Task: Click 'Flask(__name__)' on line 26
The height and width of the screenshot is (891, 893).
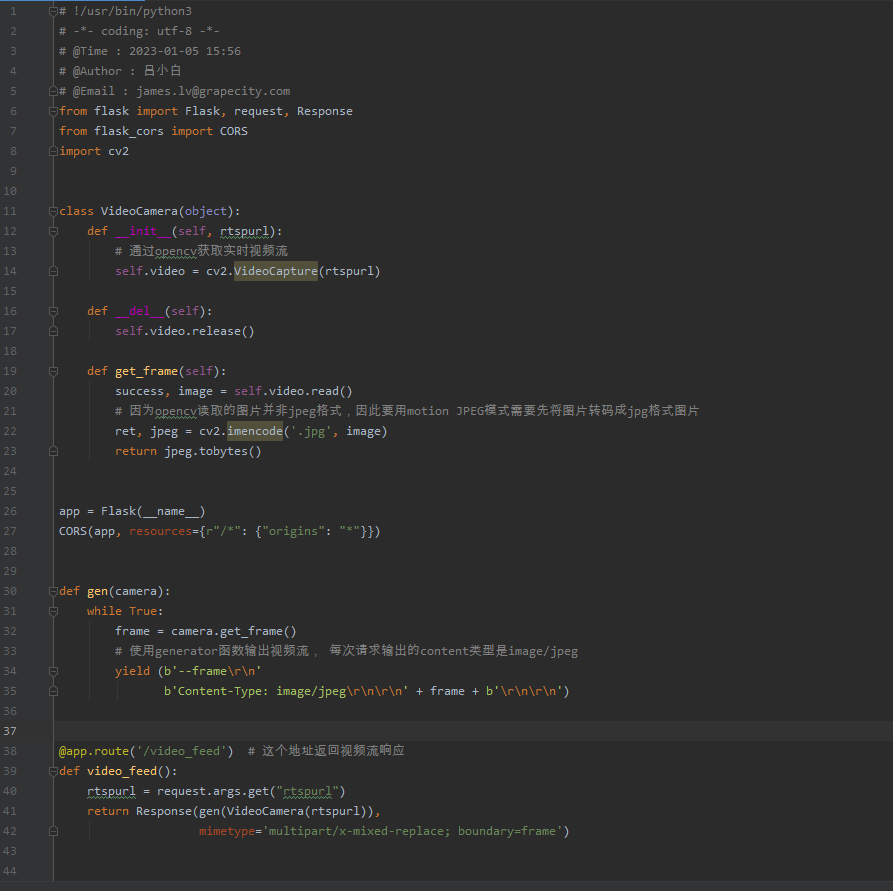Action: (x=153, y=511)
